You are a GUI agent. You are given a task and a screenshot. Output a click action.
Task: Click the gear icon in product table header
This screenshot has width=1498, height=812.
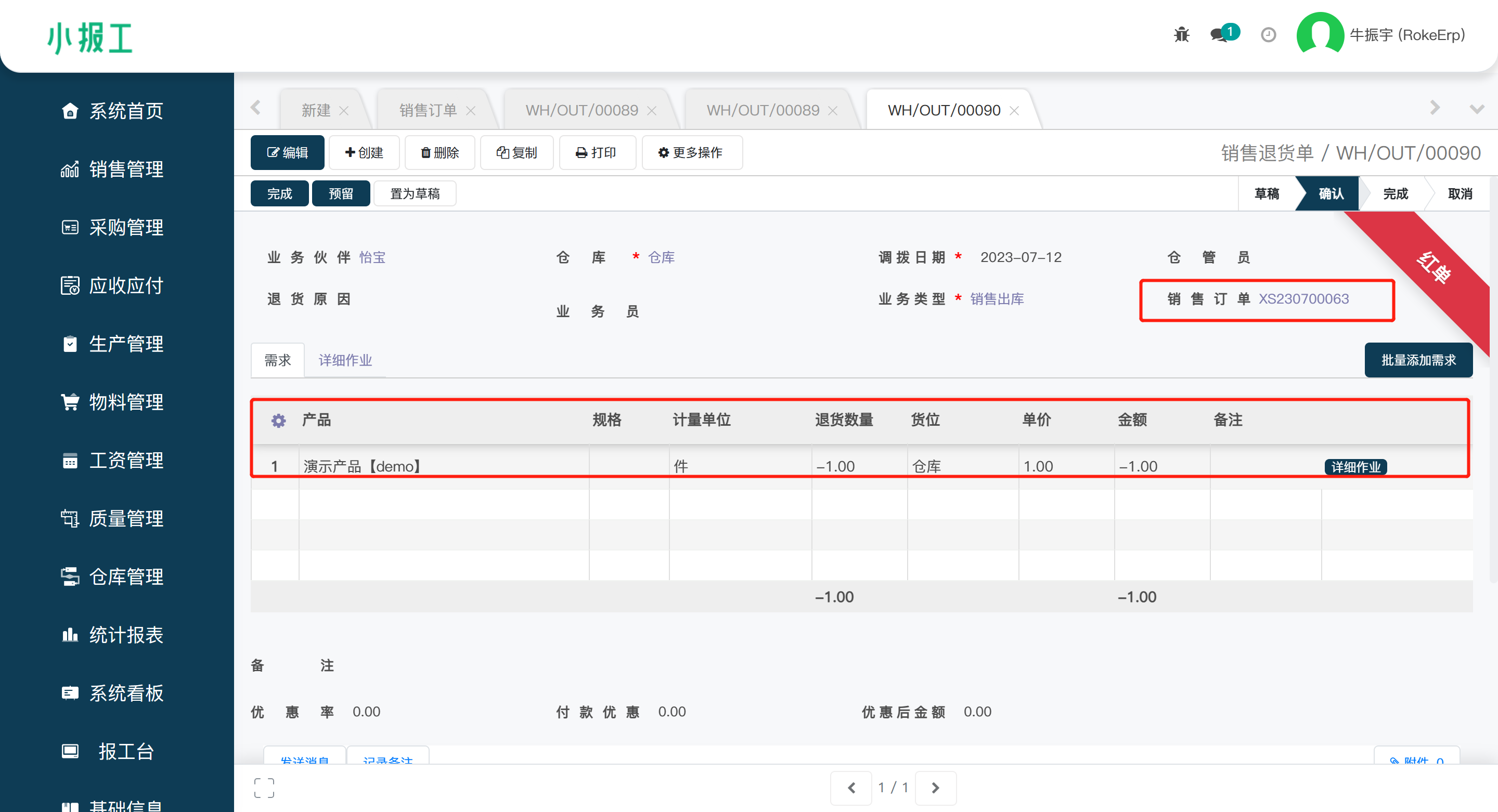[x=279, y=420]
